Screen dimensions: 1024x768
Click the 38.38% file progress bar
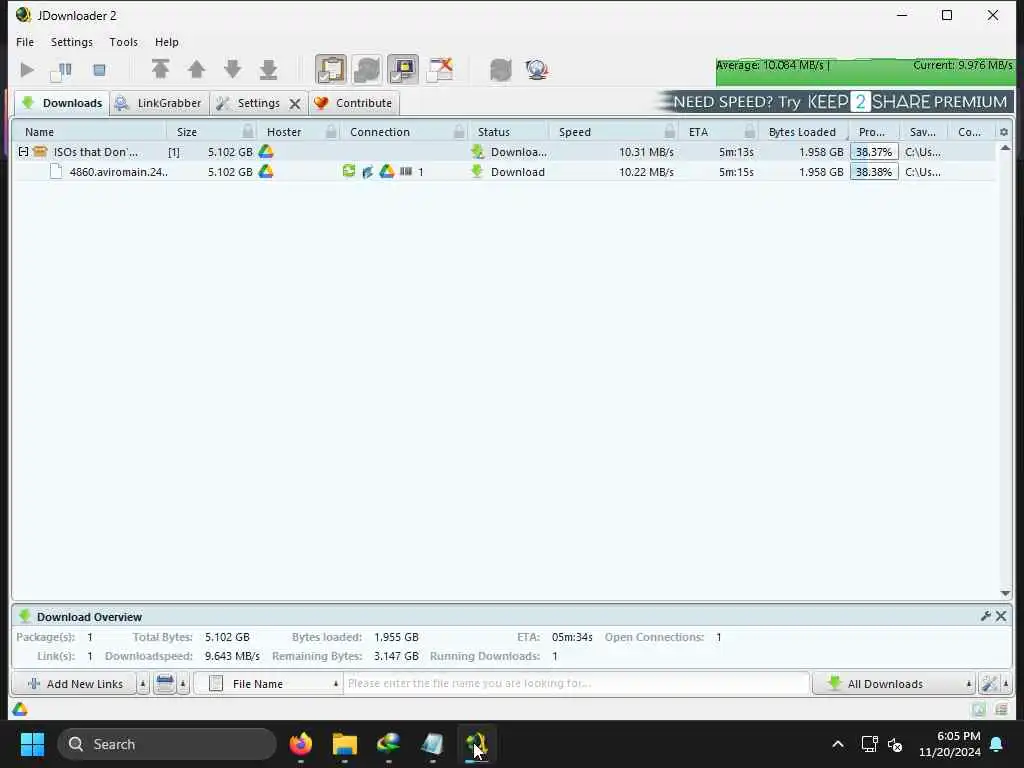click(x=874, y=172)
